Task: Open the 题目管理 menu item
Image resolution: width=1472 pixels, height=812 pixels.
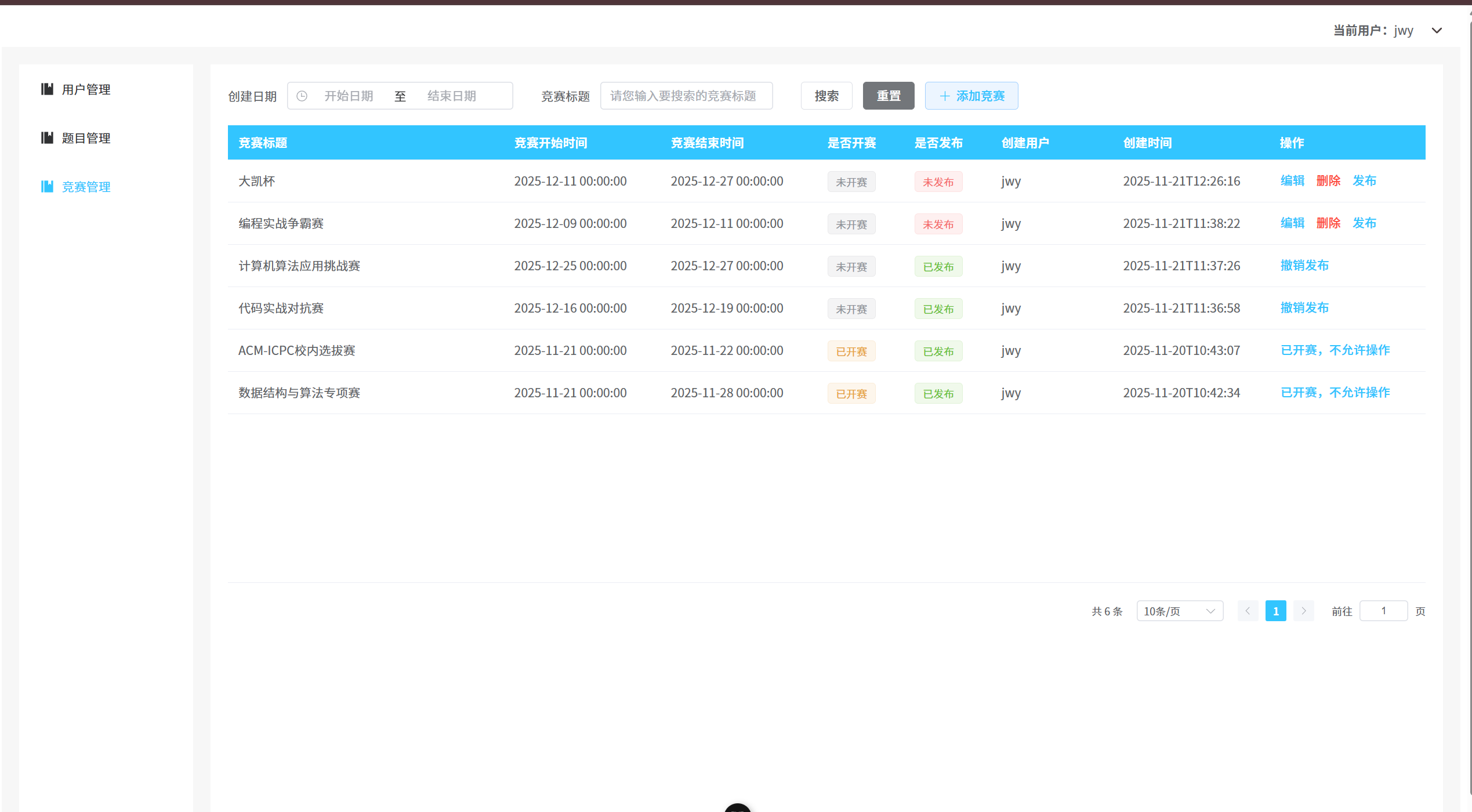Action: point(86,138)
